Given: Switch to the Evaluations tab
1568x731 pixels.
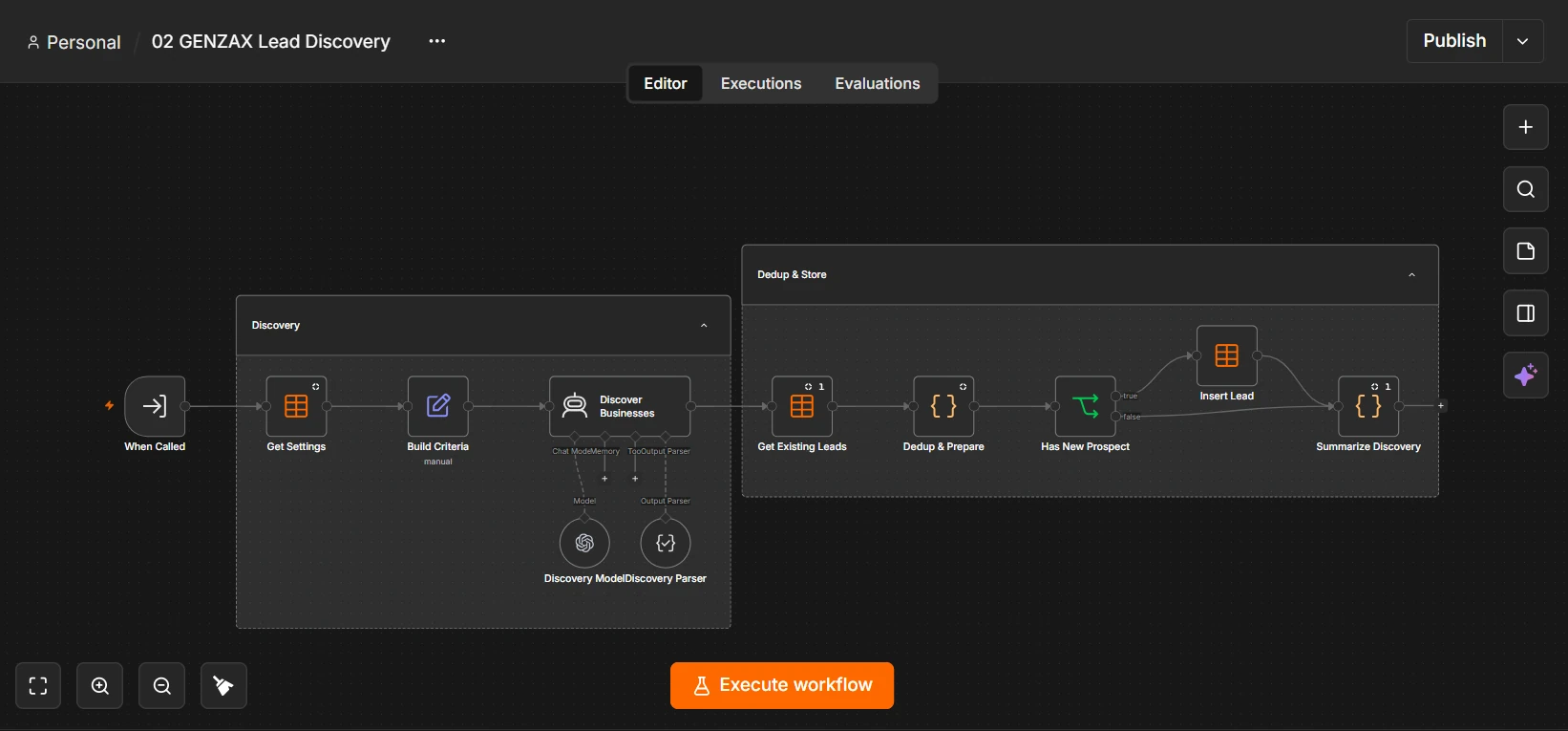Looking at the screenshot, I should [x=878, y=84].
